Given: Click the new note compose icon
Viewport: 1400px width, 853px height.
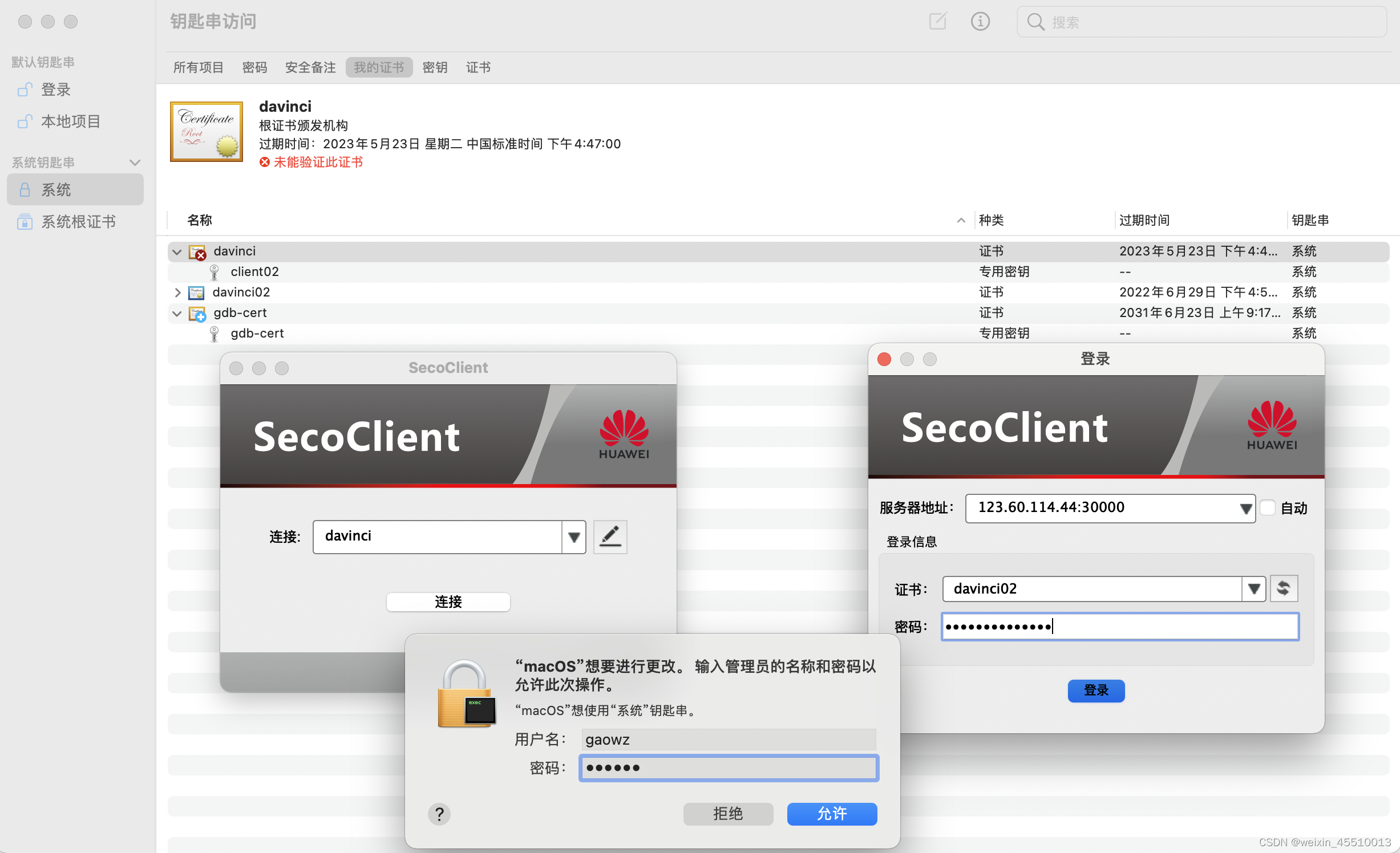Looking at the screenshot, I should point(938,22).
